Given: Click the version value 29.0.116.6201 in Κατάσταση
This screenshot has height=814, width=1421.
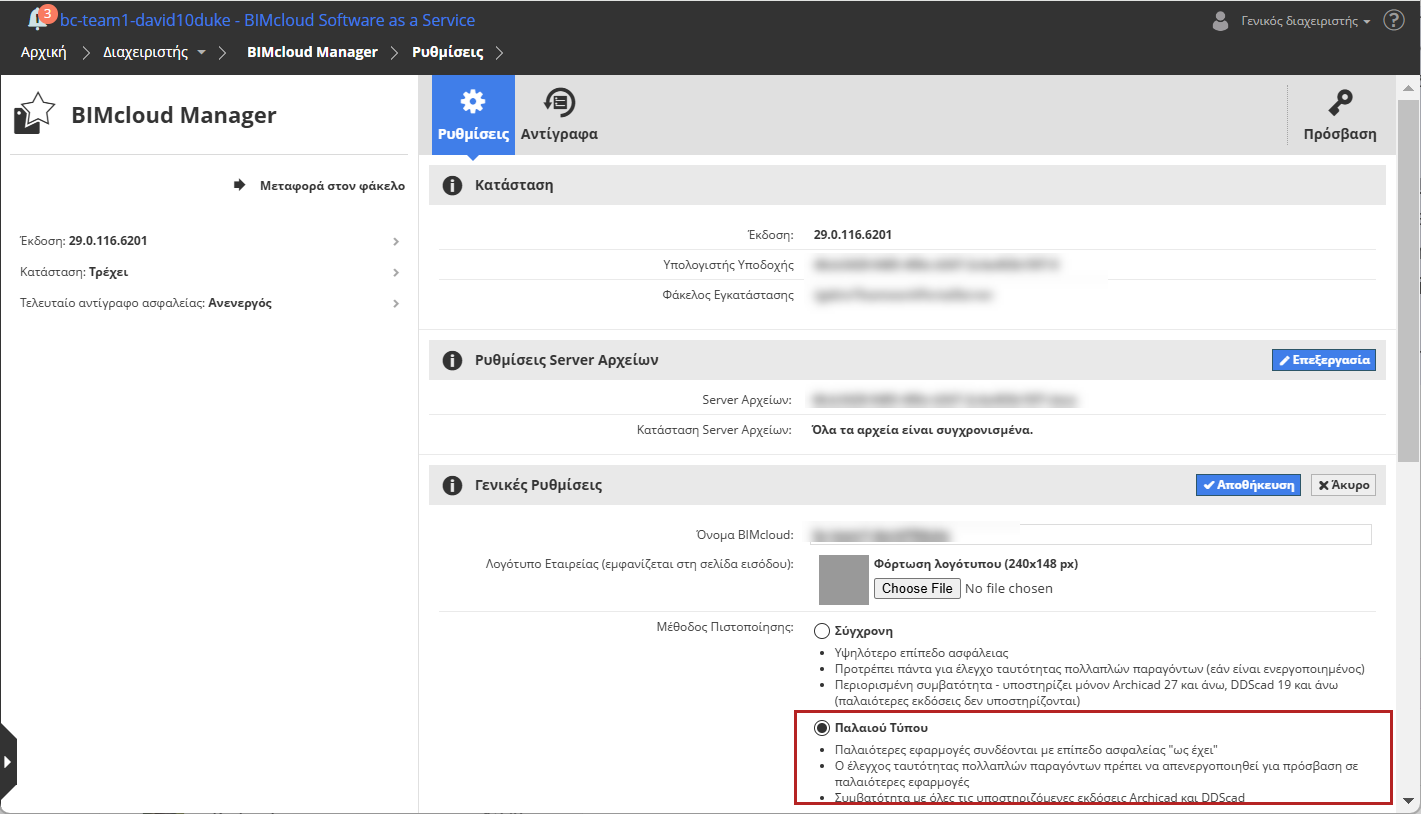Looking at the screenshot, I should coord(853,235).
